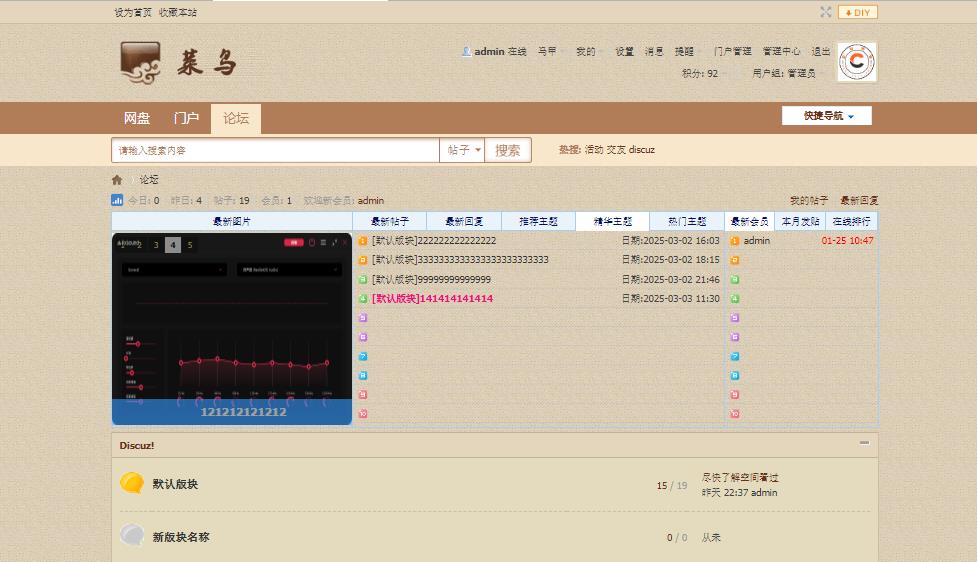
Task: Open 我的帖子 link
Action: (x=809, y=201)
